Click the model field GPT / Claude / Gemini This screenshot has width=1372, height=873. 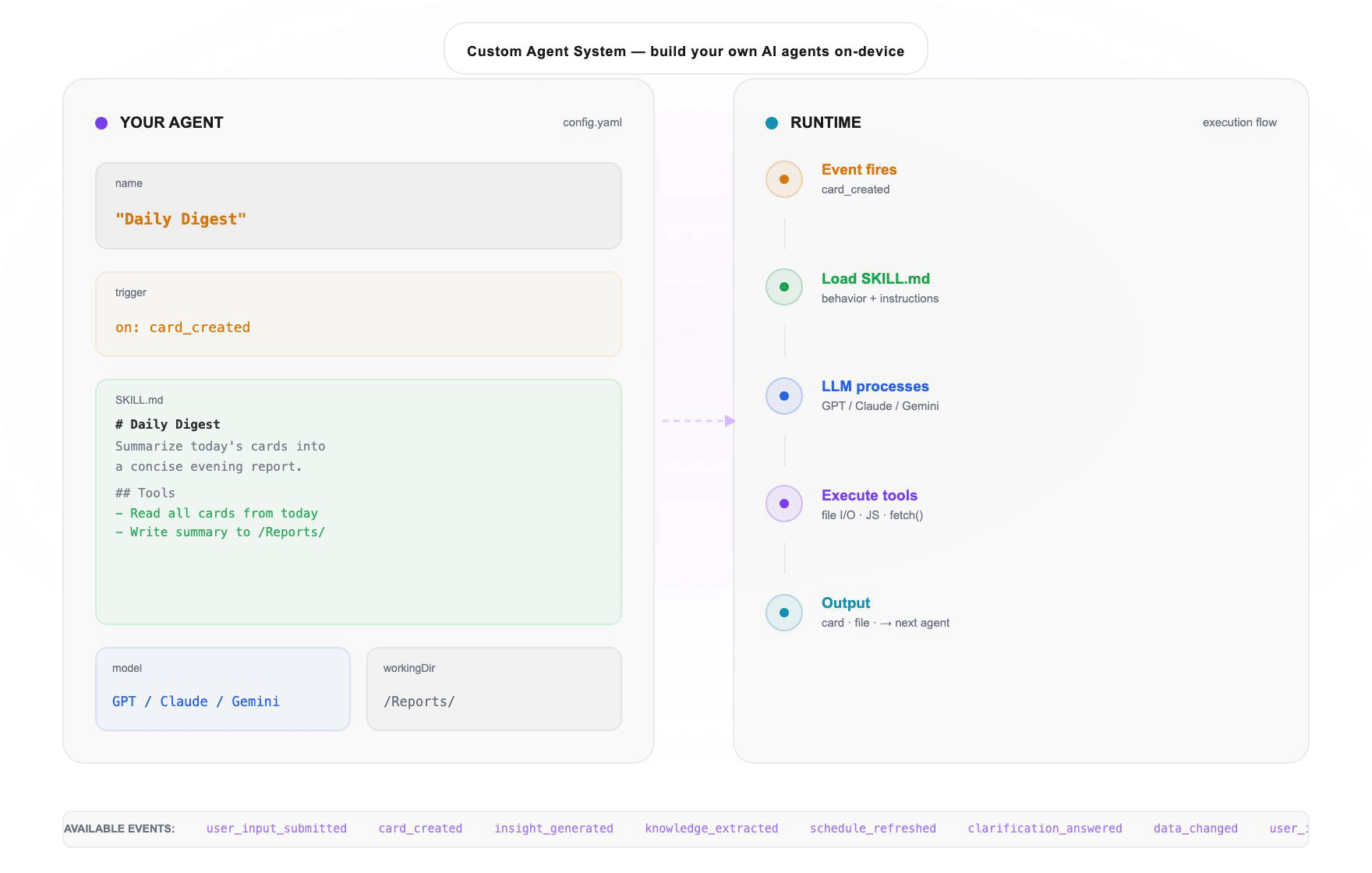(x=223, y=689)
